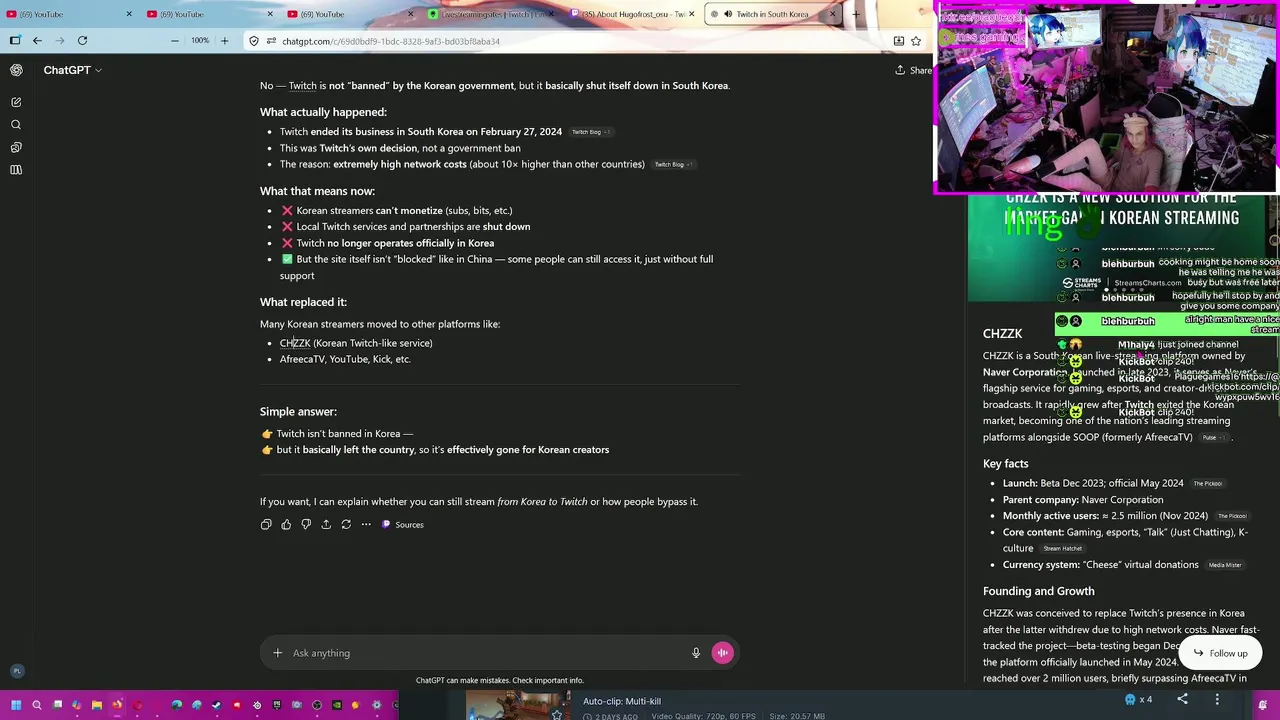The height and width of the screenshot is (720, 1280).
Task: Zoom out with the minus button
Action: (175, 41)
